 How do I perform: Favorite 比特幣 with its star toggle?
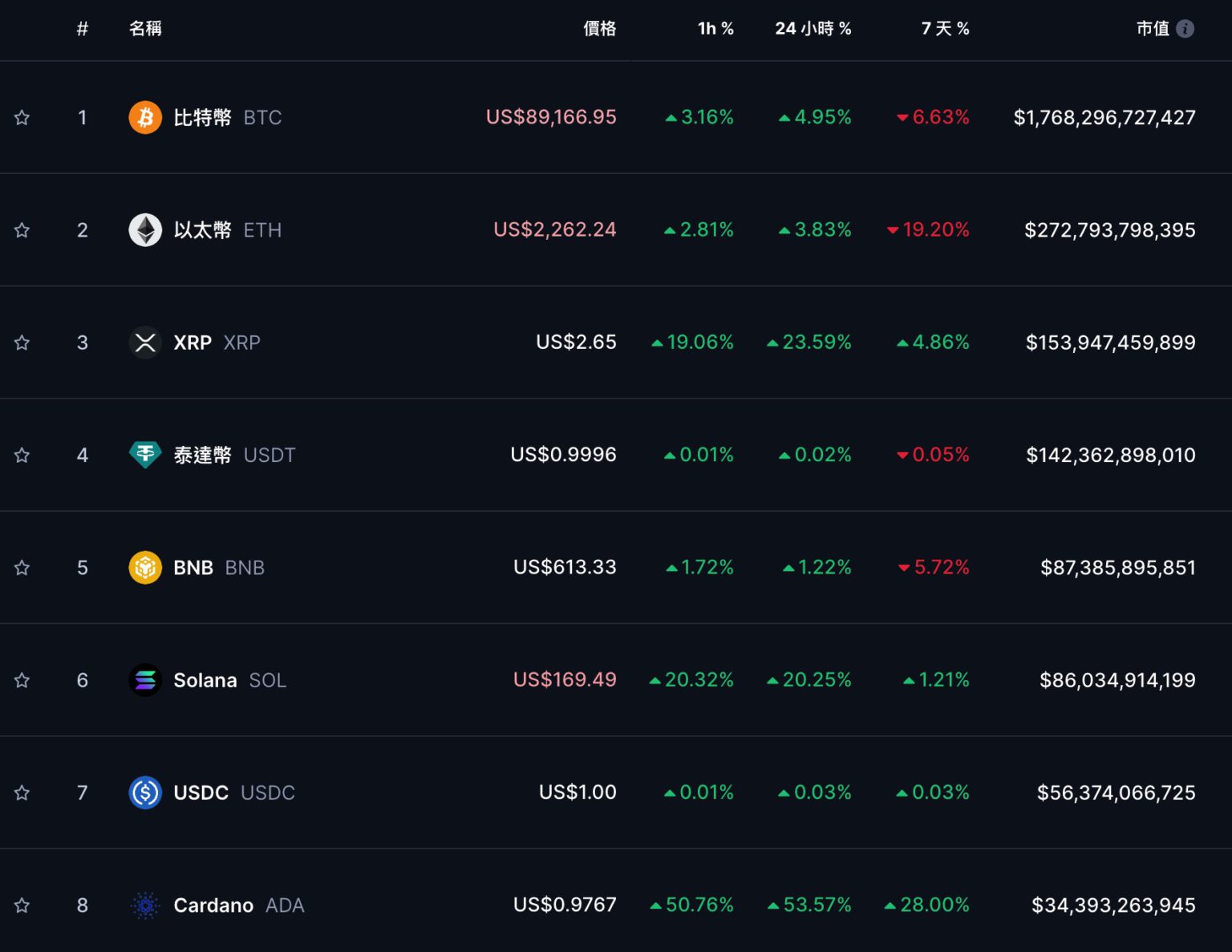(x=22, y=117)
